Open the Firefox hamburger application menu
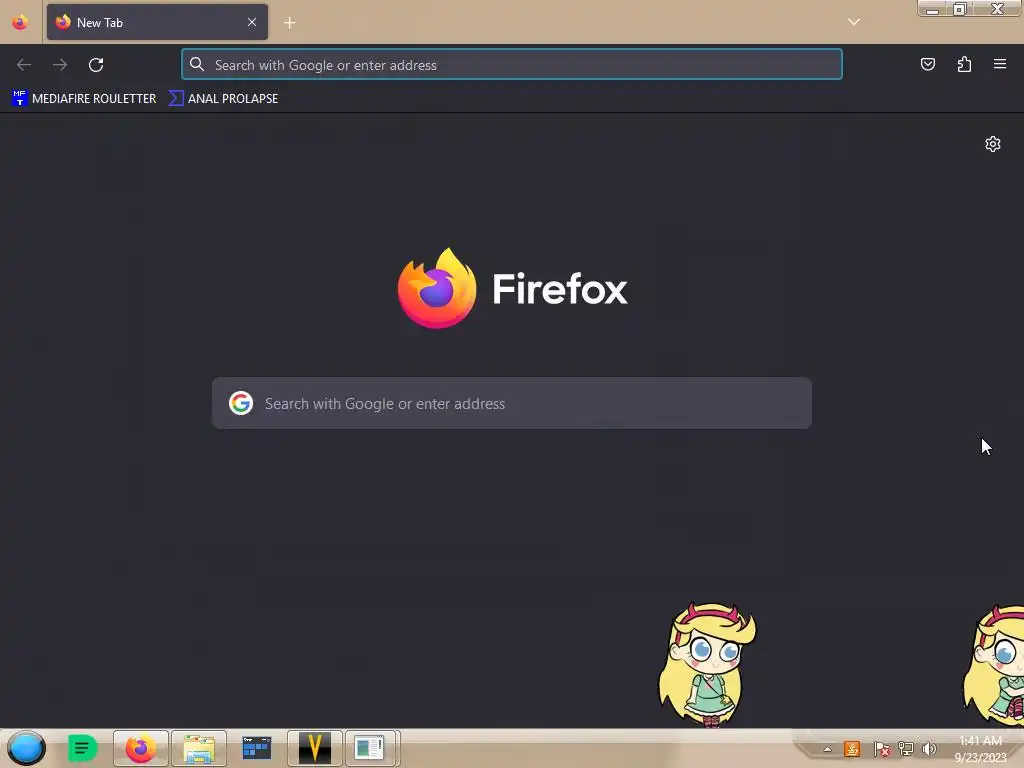 click(x=1000, y=64)
